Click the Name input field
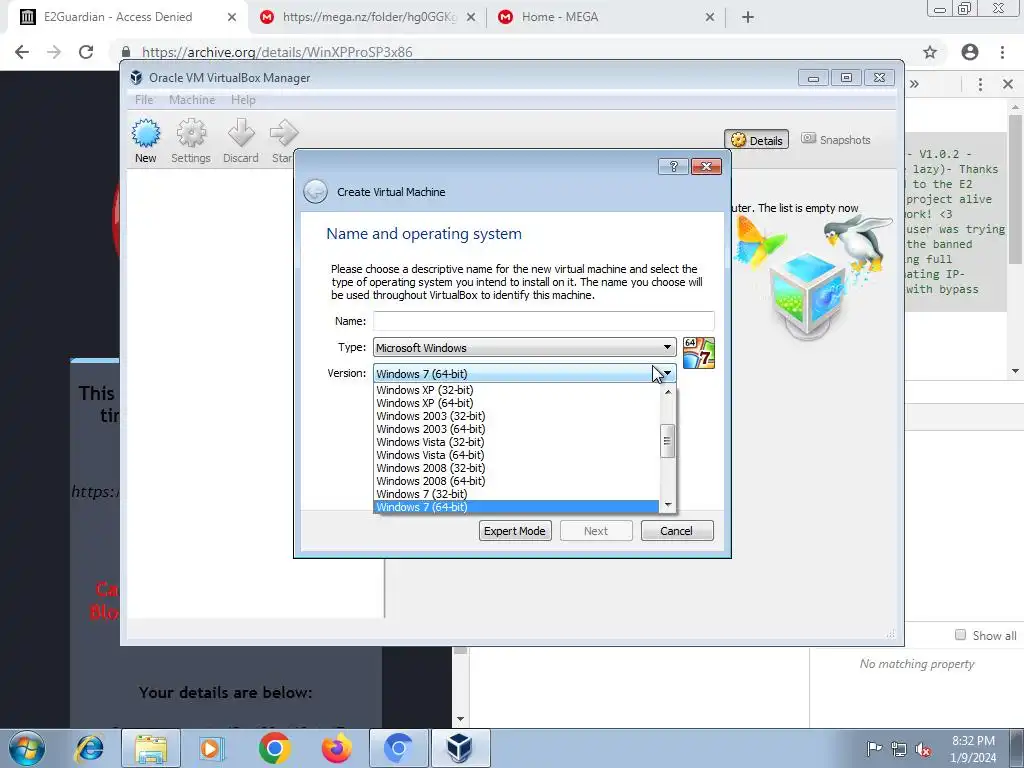The image size is (1024, 768). [x=543, y=321]
